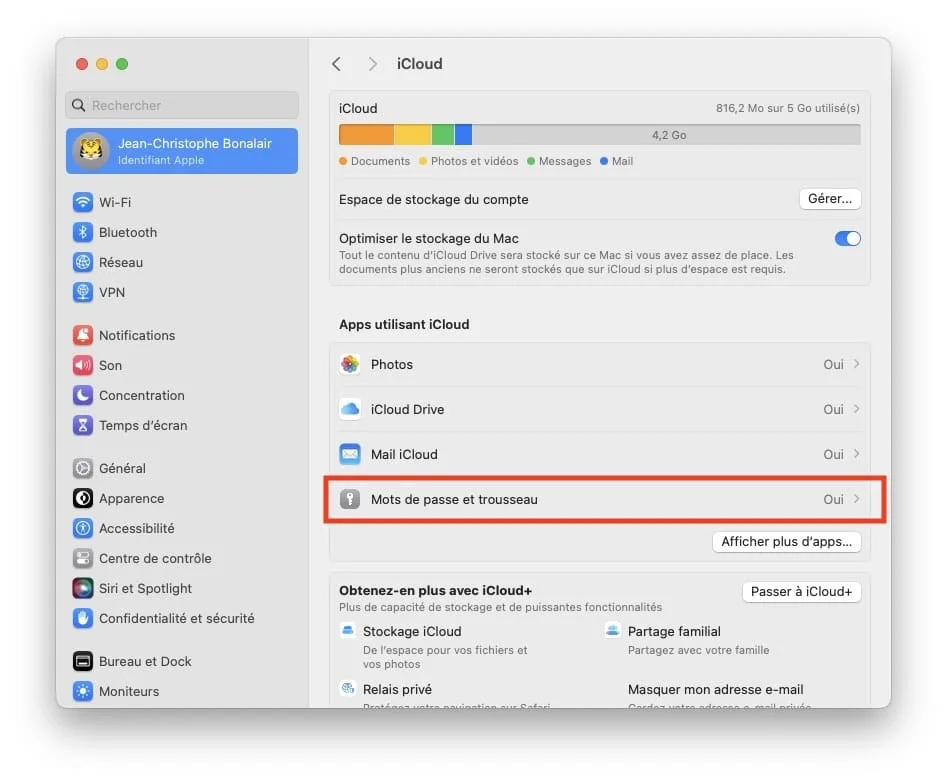Click Passer à iCloud+ button

pos(801,592)
